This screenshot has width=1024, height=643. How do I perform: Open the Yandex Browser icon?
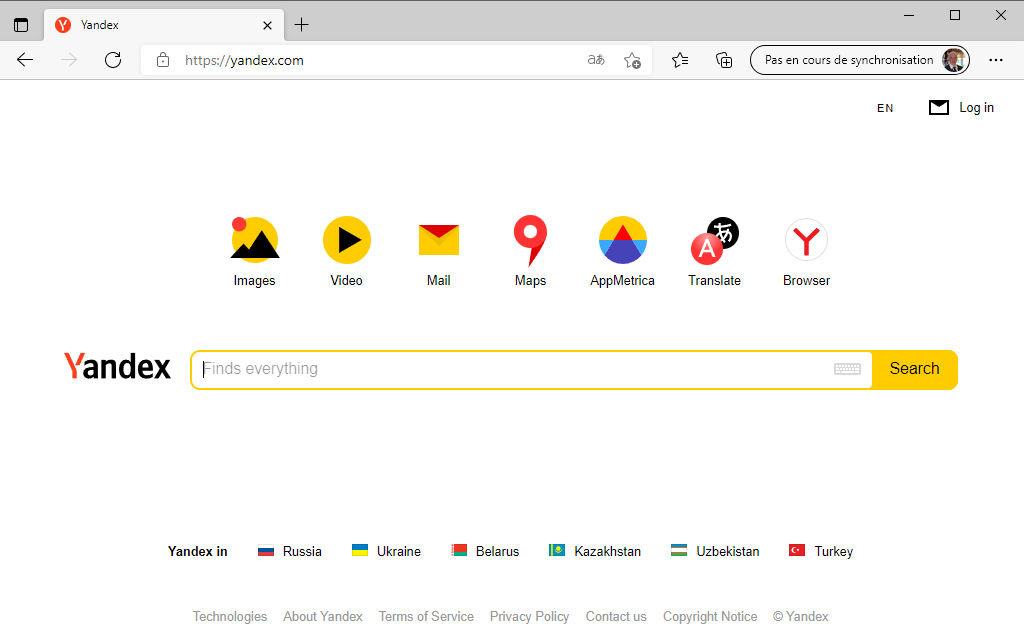[806, 241]
